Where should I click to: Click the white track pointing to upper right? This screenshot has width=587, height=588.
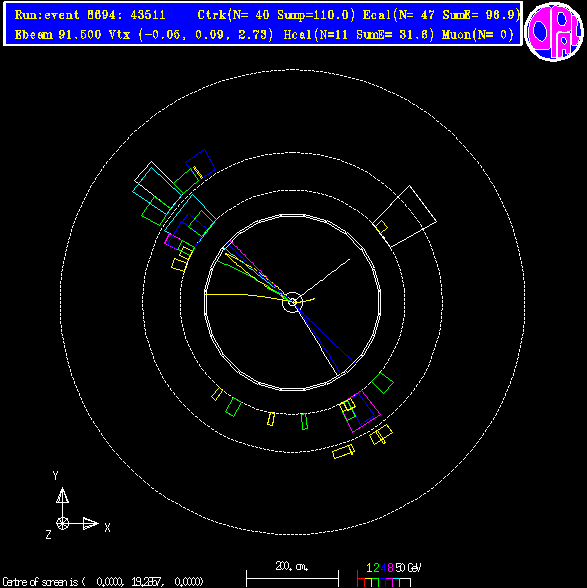point(326,277)
